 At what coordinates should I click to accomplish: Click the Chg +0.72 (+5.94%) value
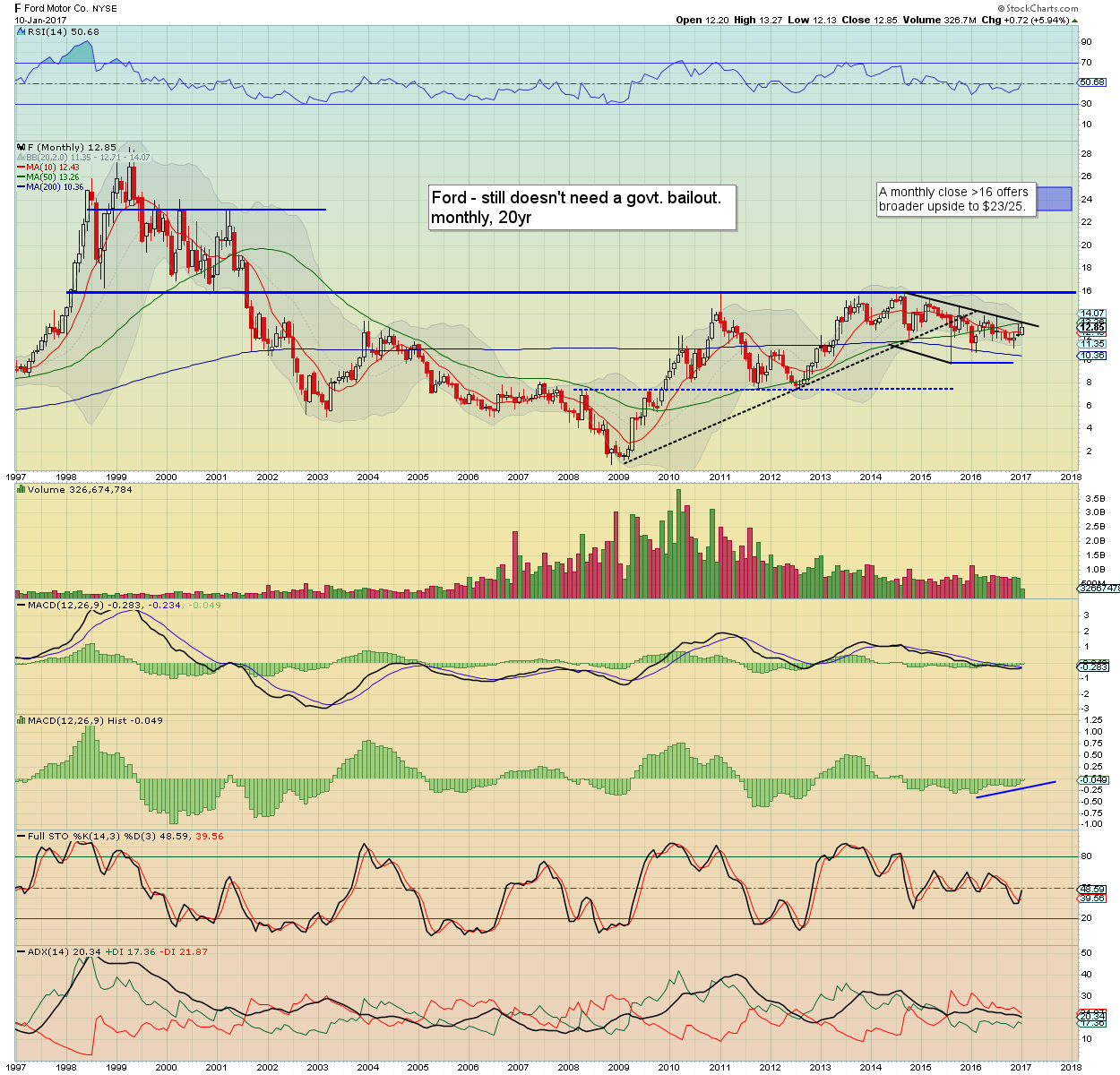1025,20
